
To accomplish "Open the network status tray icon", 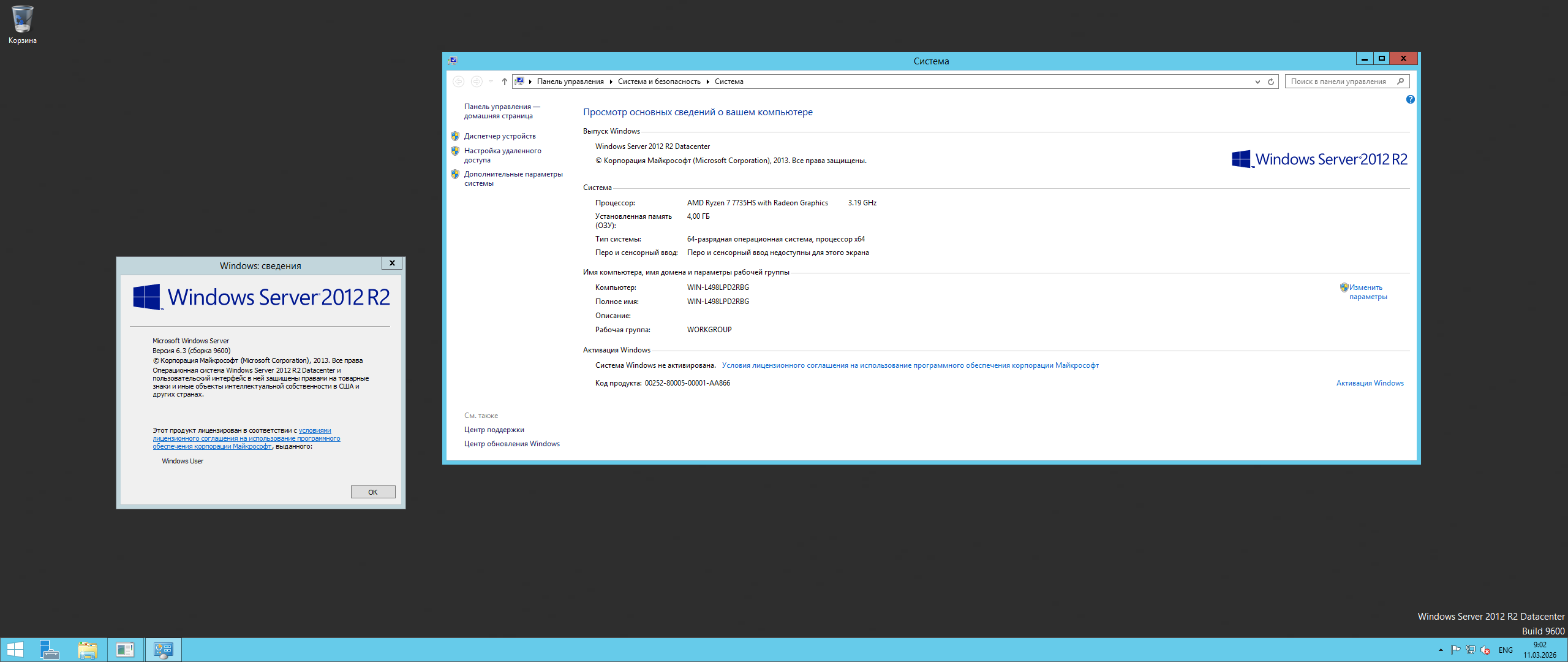I will pos(1471,650).
